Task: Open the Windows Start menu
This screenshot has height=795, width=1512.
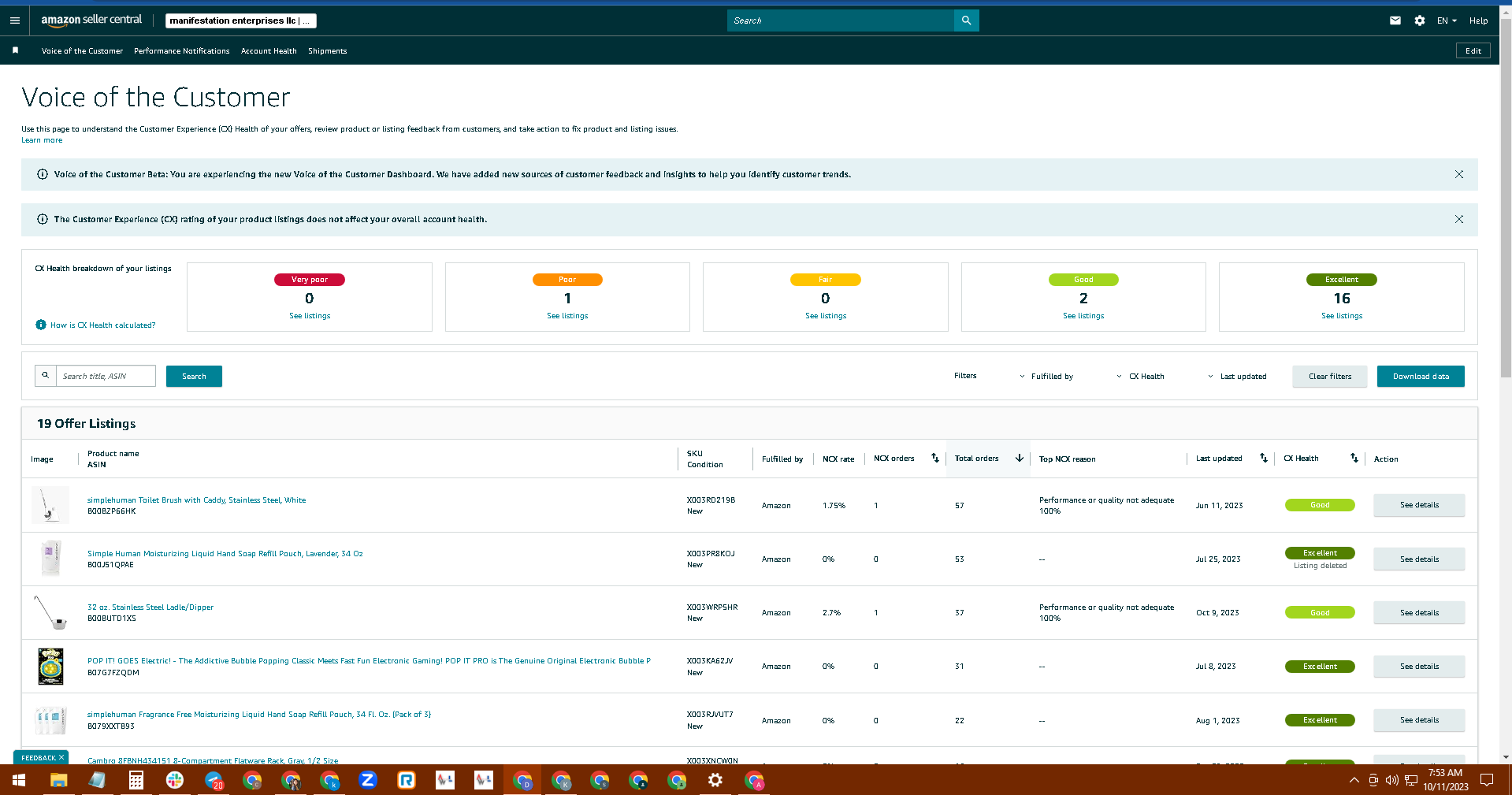Action: 19,780
